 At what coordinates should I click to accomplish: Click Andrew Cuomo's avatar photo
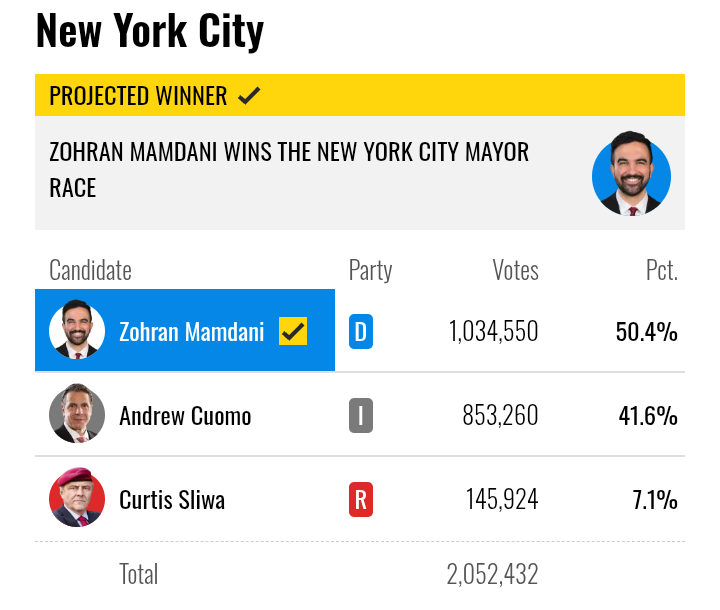tap(77, 414)
